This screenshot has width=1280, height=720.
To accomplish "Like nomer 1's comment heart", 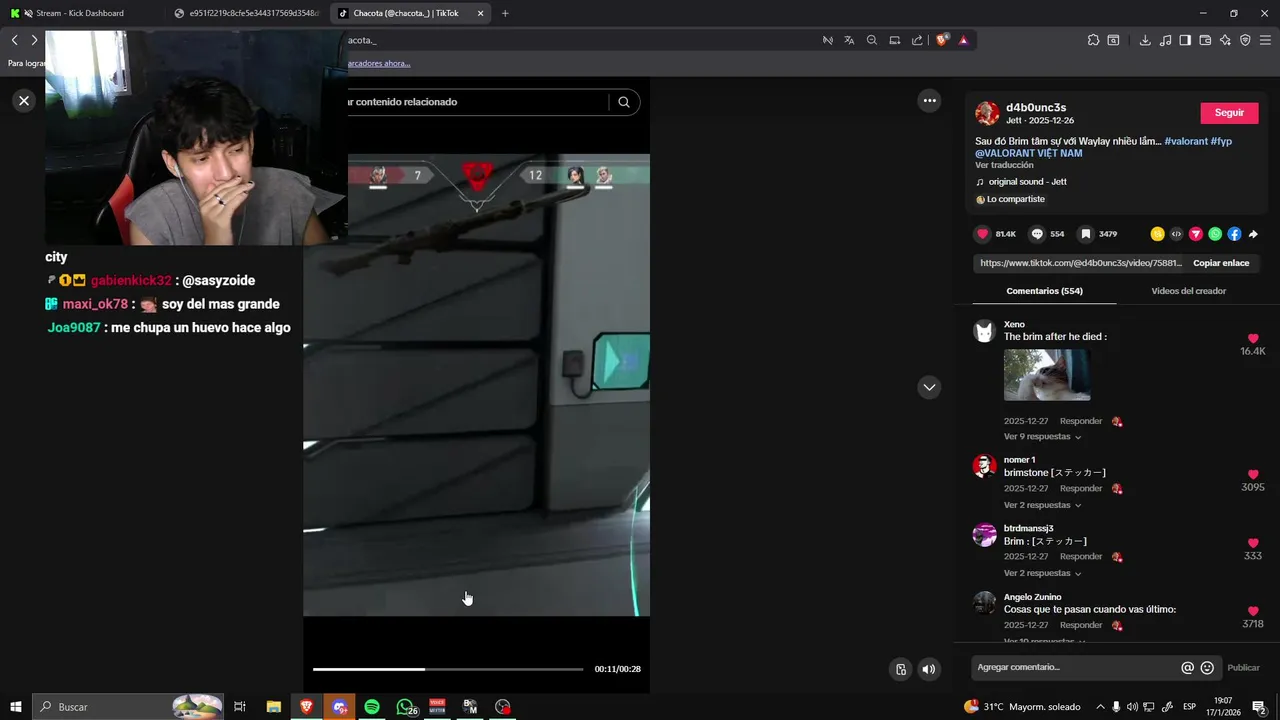I will coord(1253,475).
